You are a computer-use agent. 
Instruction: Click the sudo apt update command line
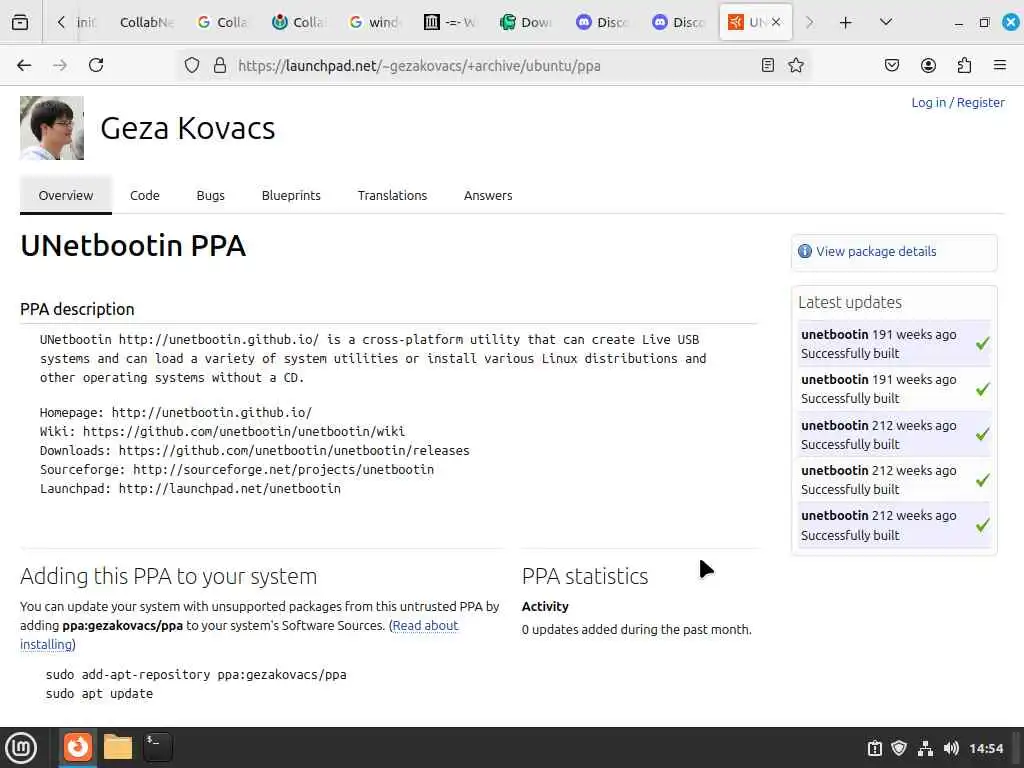click(x=99, y=694)
